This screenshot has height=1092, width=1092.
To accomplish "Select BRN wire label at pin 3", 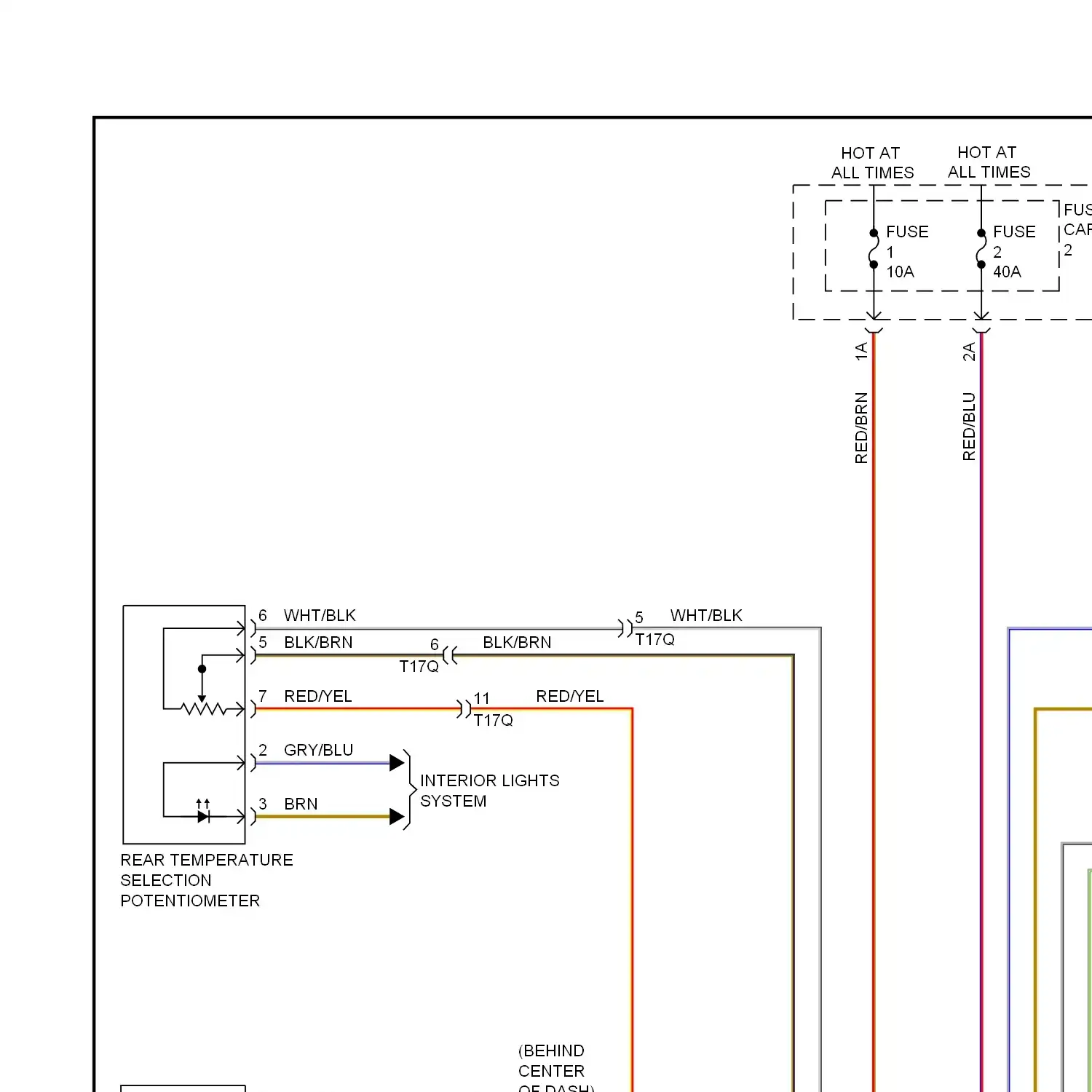I will tap(301, 804).
